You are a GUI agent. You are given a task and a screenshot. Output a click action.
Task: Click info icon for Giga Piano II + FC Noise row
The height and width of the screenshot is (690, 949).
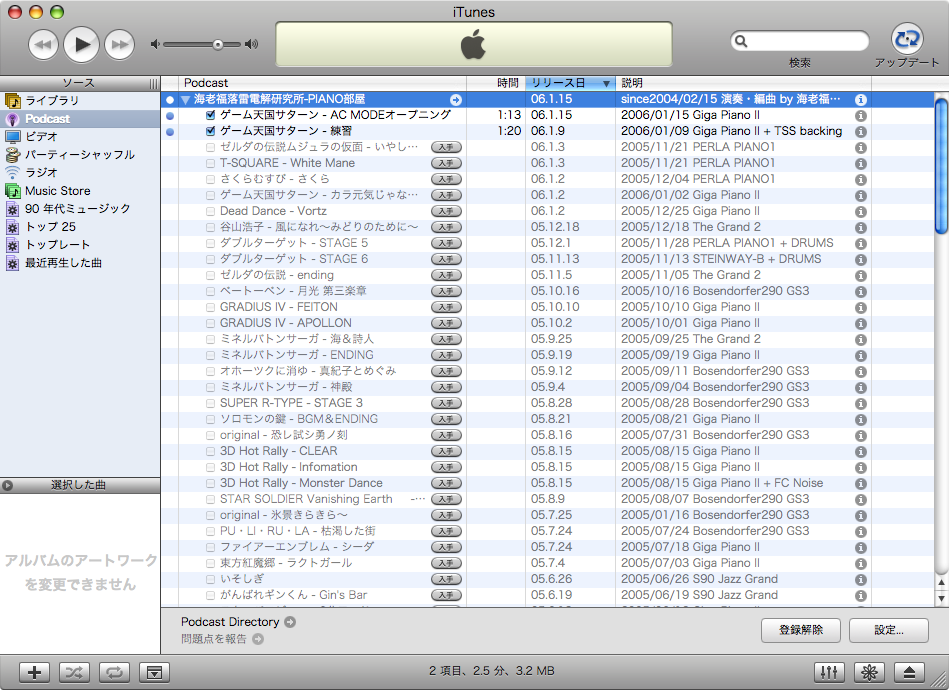[x=861, y=484]
